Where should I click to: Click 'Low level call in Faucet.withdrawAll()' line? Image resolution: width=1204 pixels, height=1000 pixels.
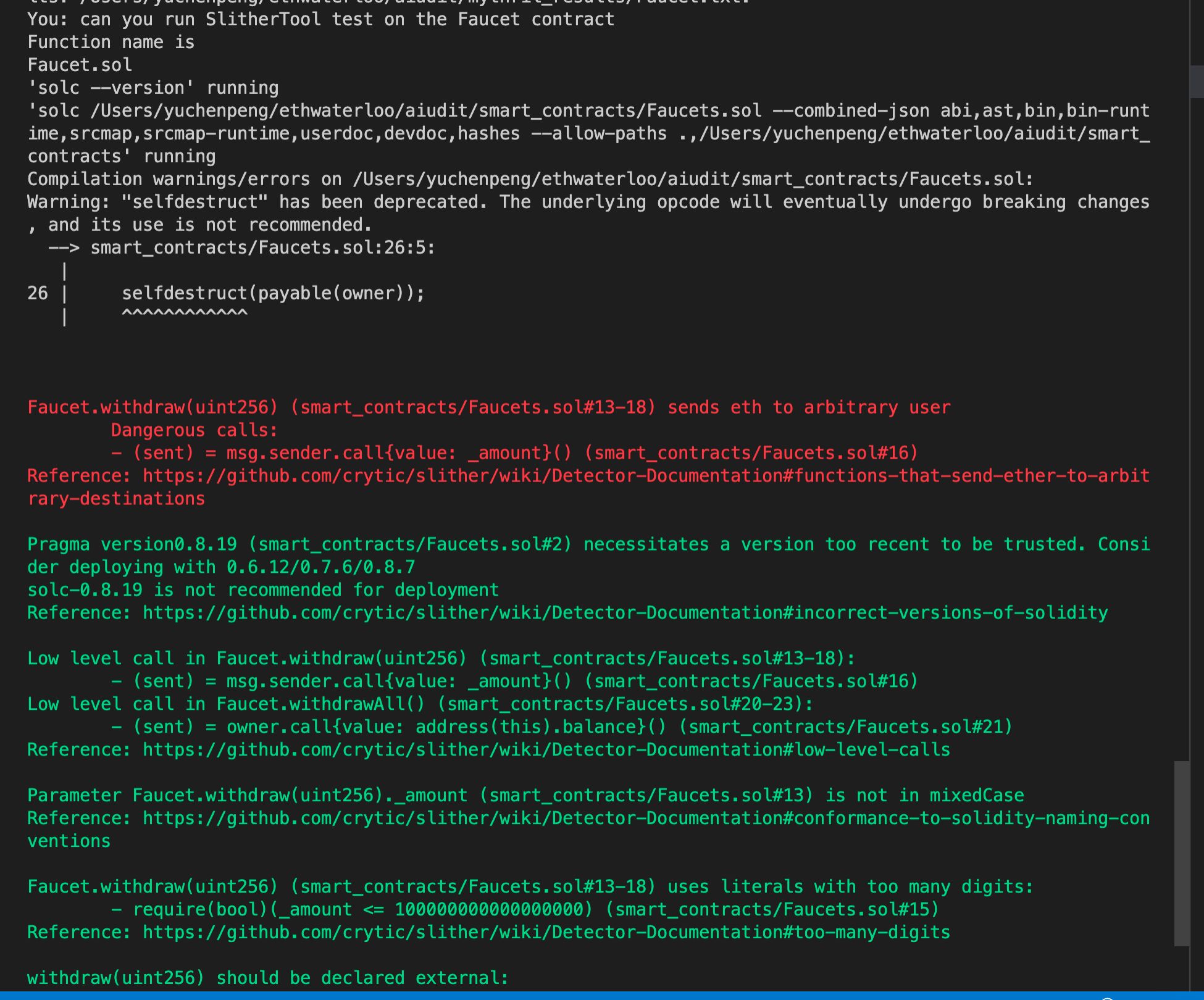(x=420, y=704)
